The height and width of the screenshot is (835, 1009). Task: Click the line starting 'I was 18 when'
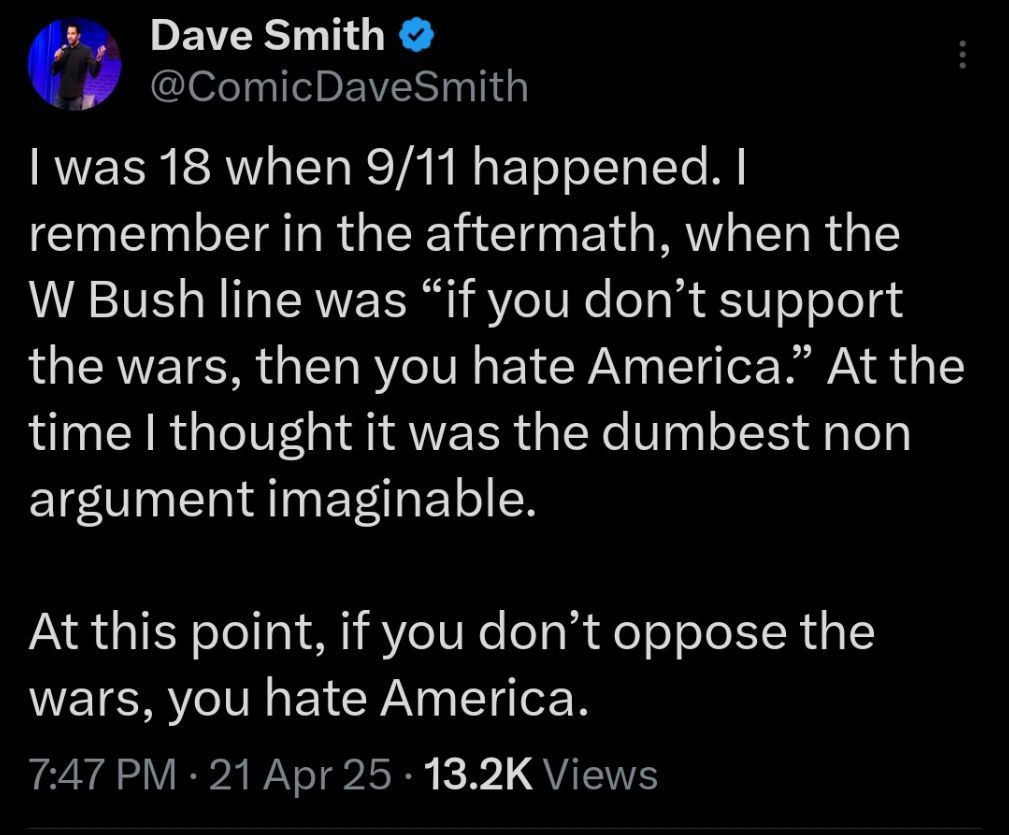[387, 169]
